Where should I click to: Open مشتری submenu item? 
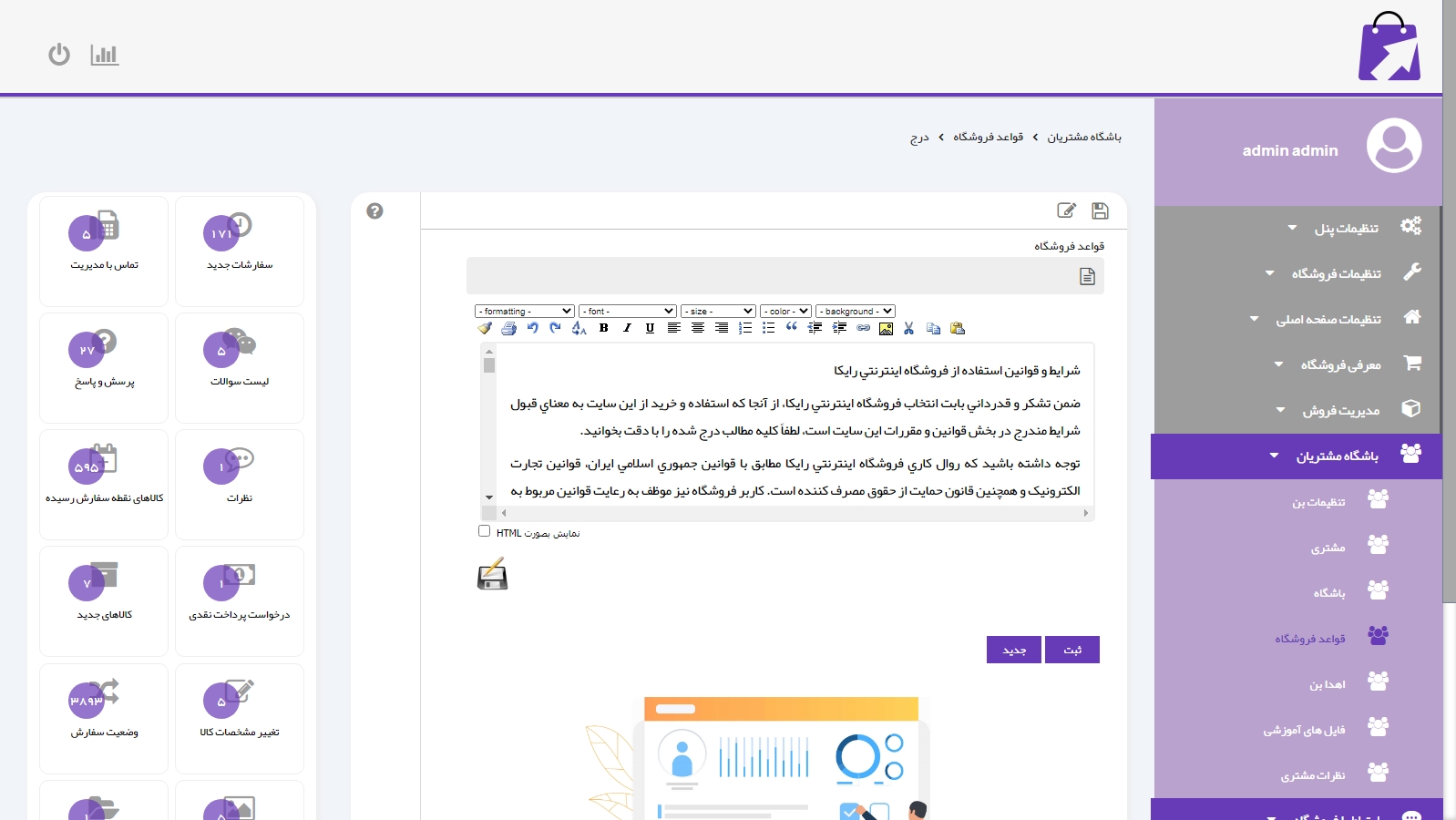[1298, 548]
